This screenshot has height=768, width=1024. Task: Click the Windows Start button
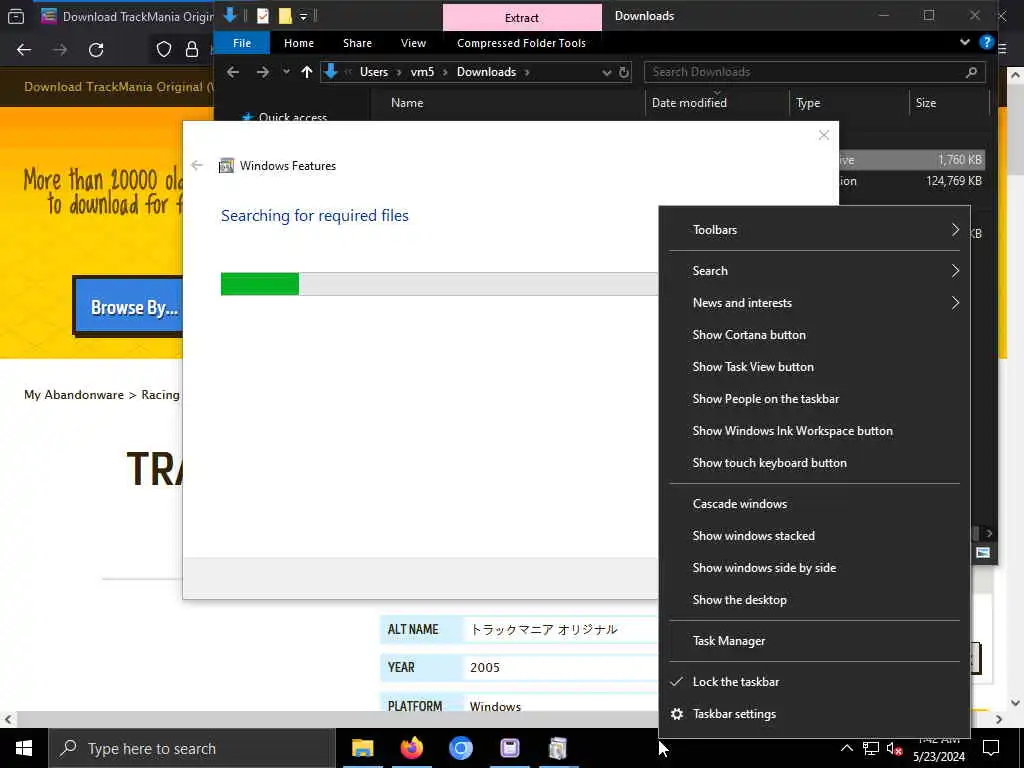point(24,748)
